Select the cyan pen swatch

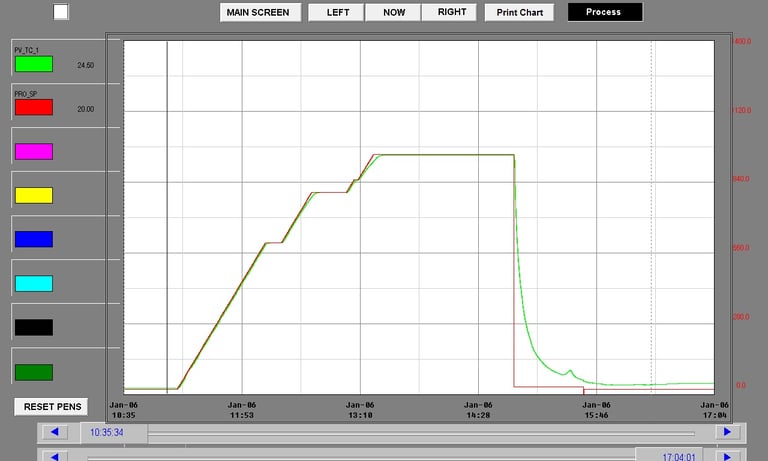coord(34,283)
